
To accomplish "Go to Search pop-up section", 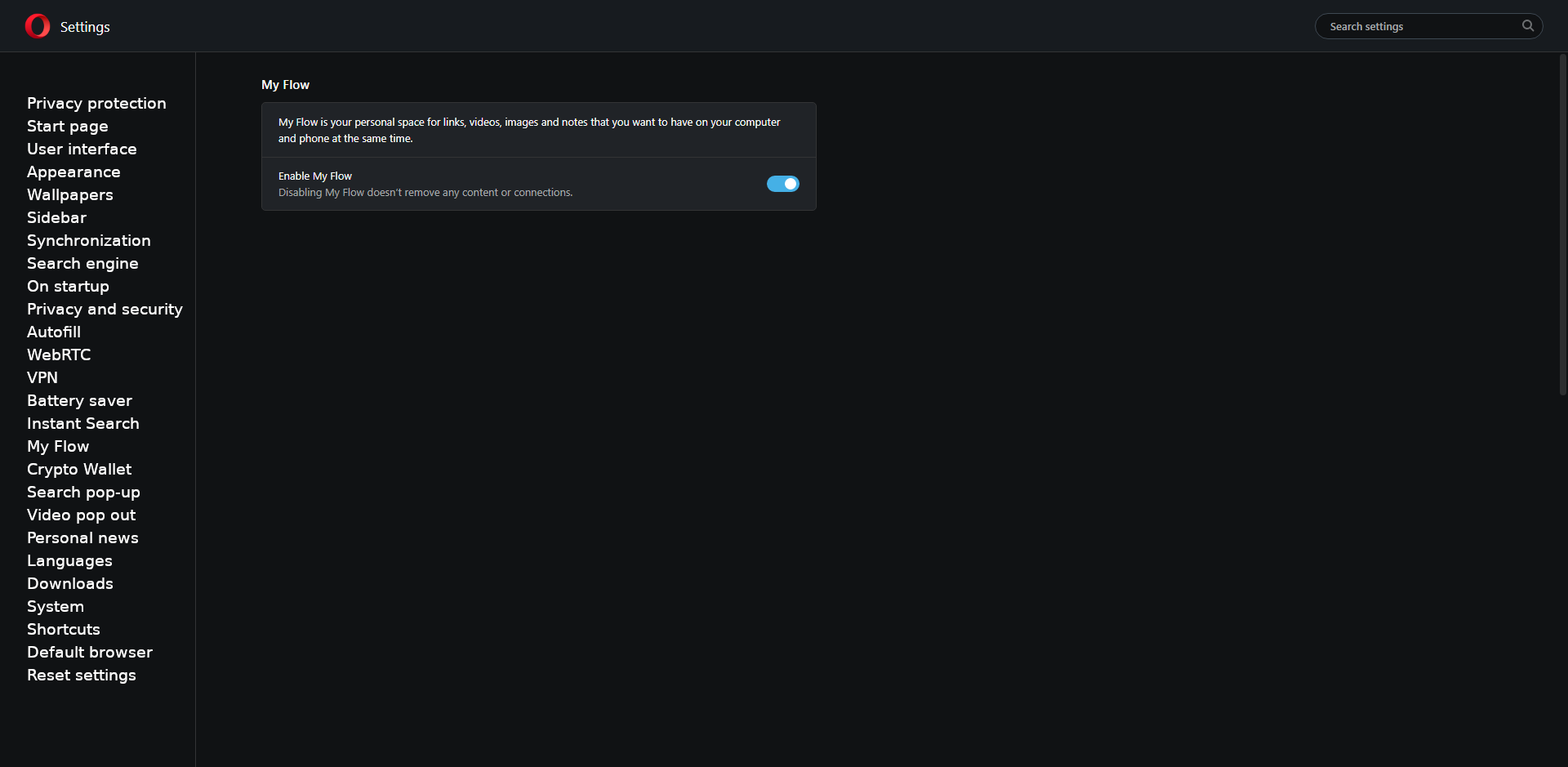I will tap(83, 492).
